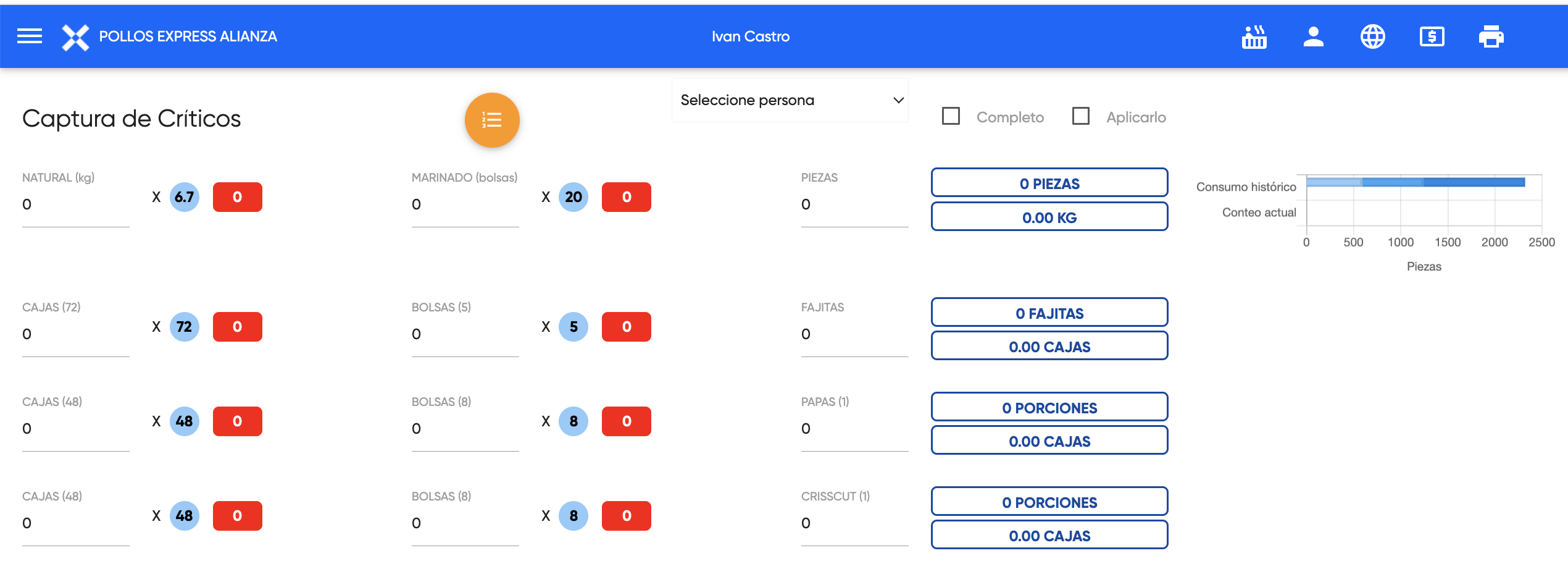Image resolution: width=1568 pixels, height=561 pixels.
Task: Open the hamburger navigation menu
Action: pyautogui.click(x=30, y=36)
